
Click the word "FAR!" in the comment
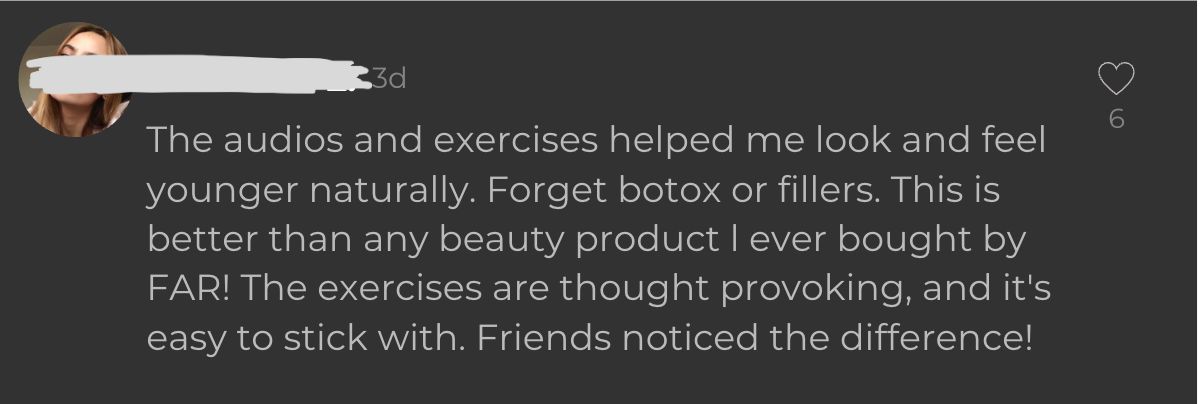[x=189, y=288]
